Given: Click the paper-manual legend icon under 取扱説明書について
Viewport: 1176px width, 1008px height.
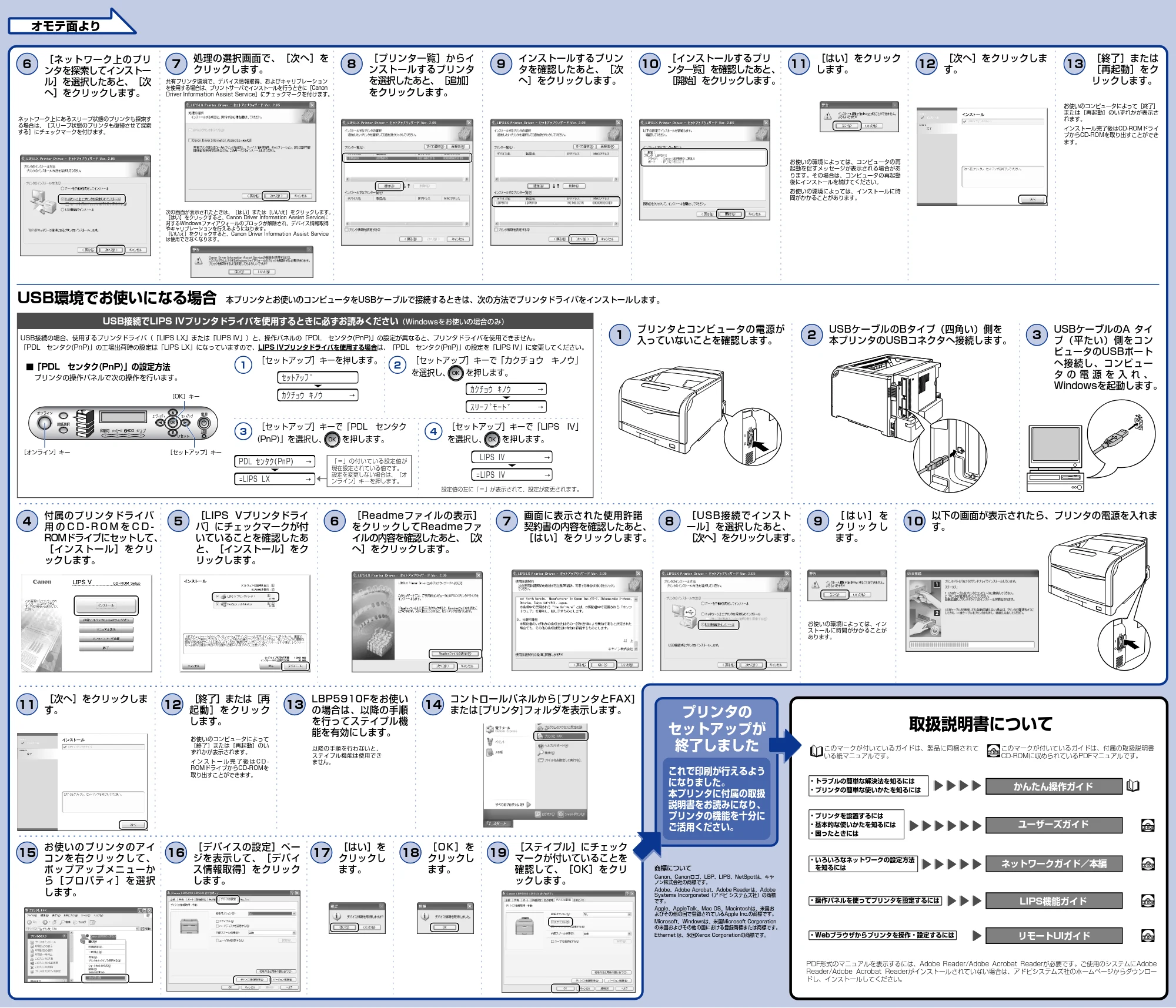Looking at the screenshot, I should point(816,751).
